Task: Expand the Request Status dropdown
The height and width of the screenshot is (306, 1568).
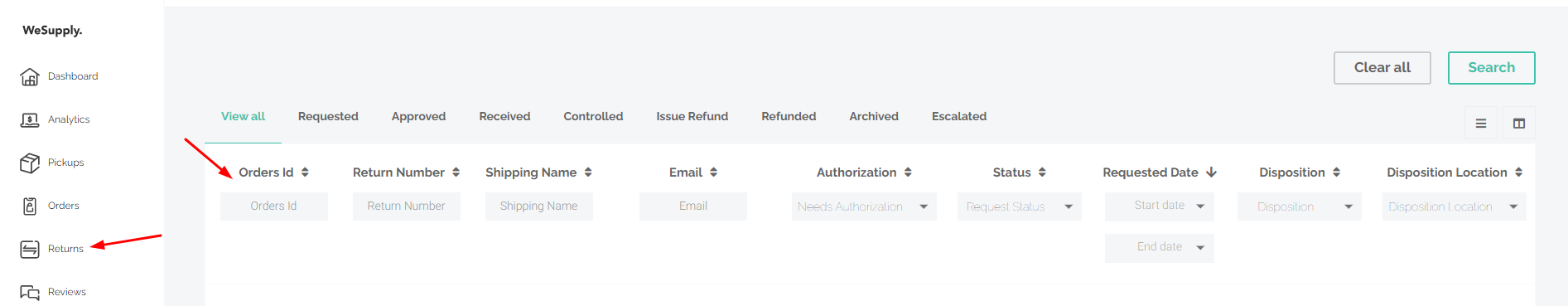Action: [1020, 206]
